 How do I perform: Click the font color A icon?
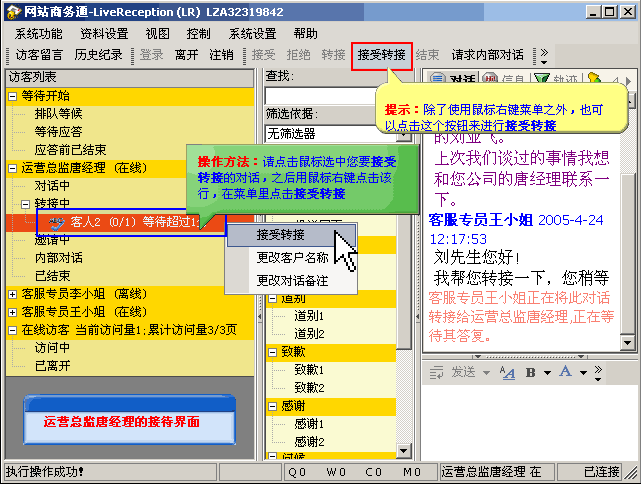567,372
